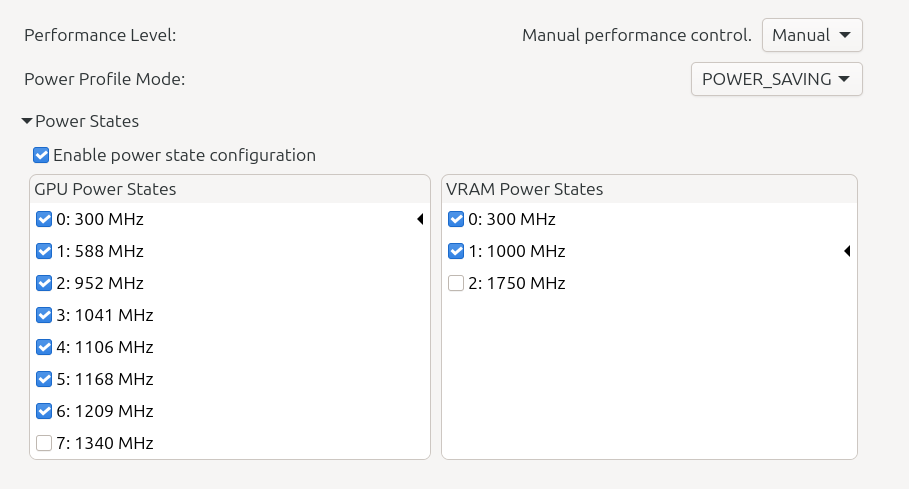Toggle GPU state 6: 1209 MHz checkbox

pos(44,411)
